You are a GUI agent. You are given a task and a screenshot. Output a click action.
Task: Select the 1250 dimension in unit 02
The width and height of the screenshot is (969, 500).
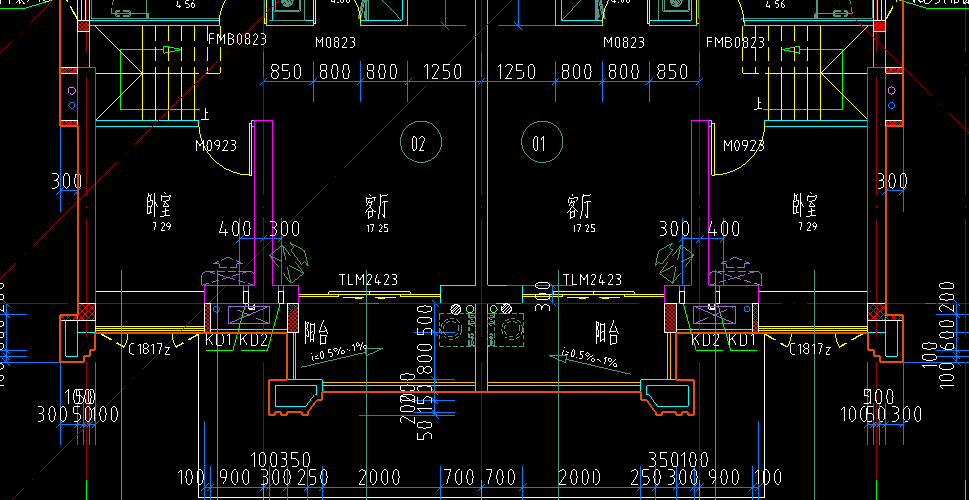pyautogui.click(x=442, y=72)
